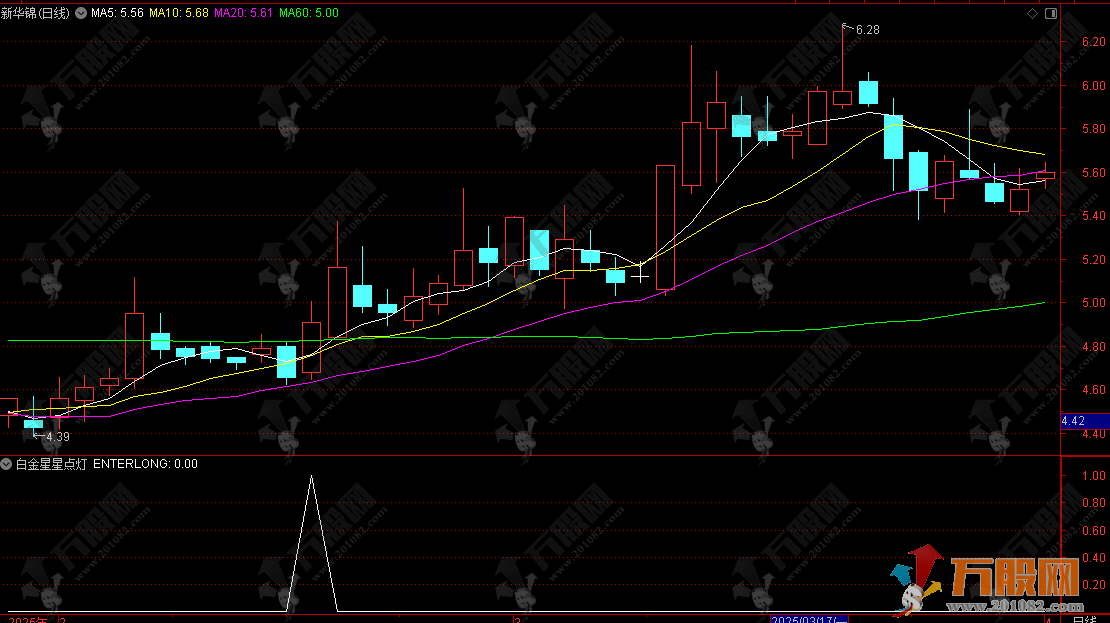
Task: Click the 1.00 indicator axis label
Action: (x=1094, y=476)
